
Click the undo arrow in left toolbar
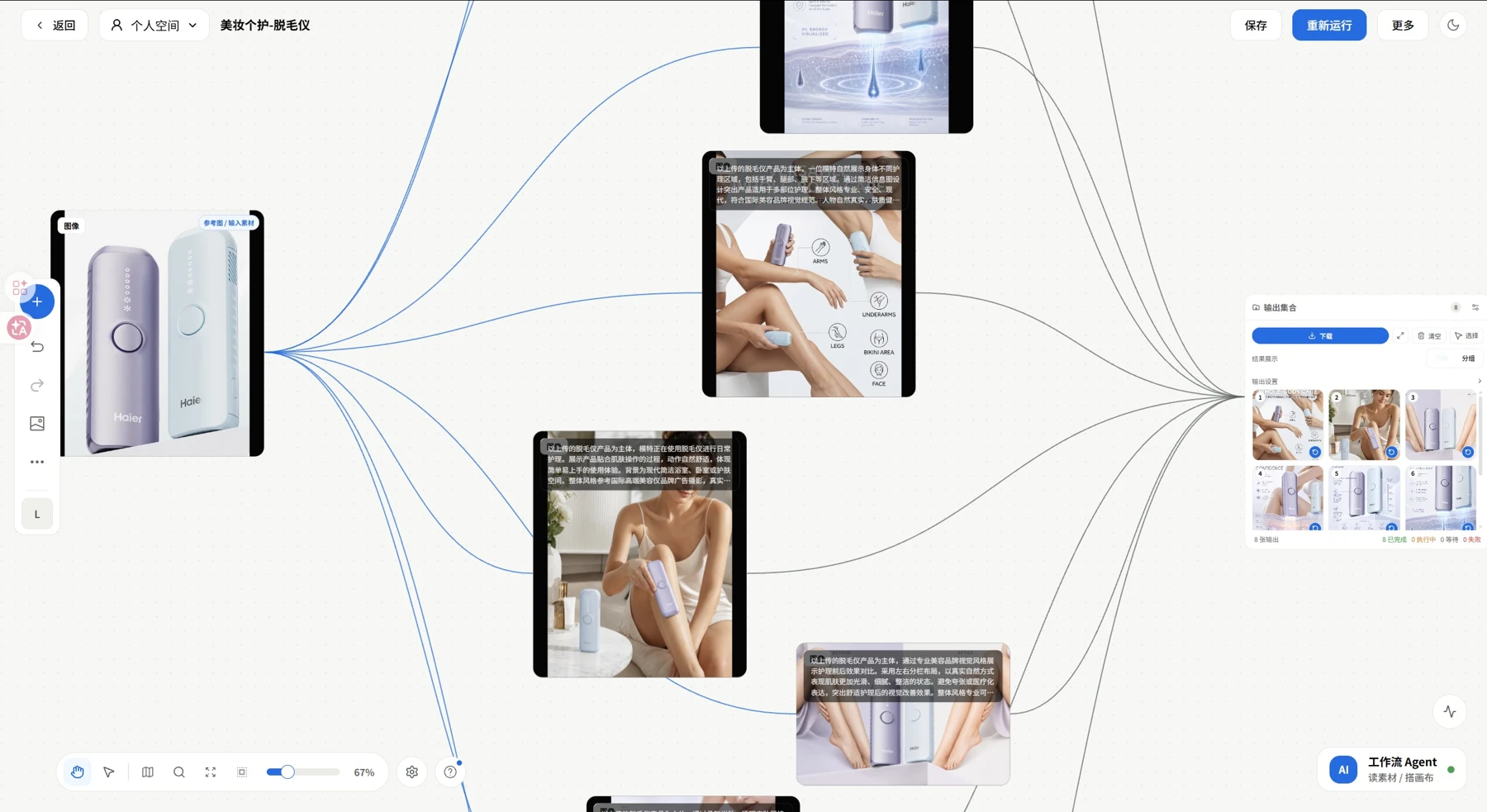coord(37,347)
